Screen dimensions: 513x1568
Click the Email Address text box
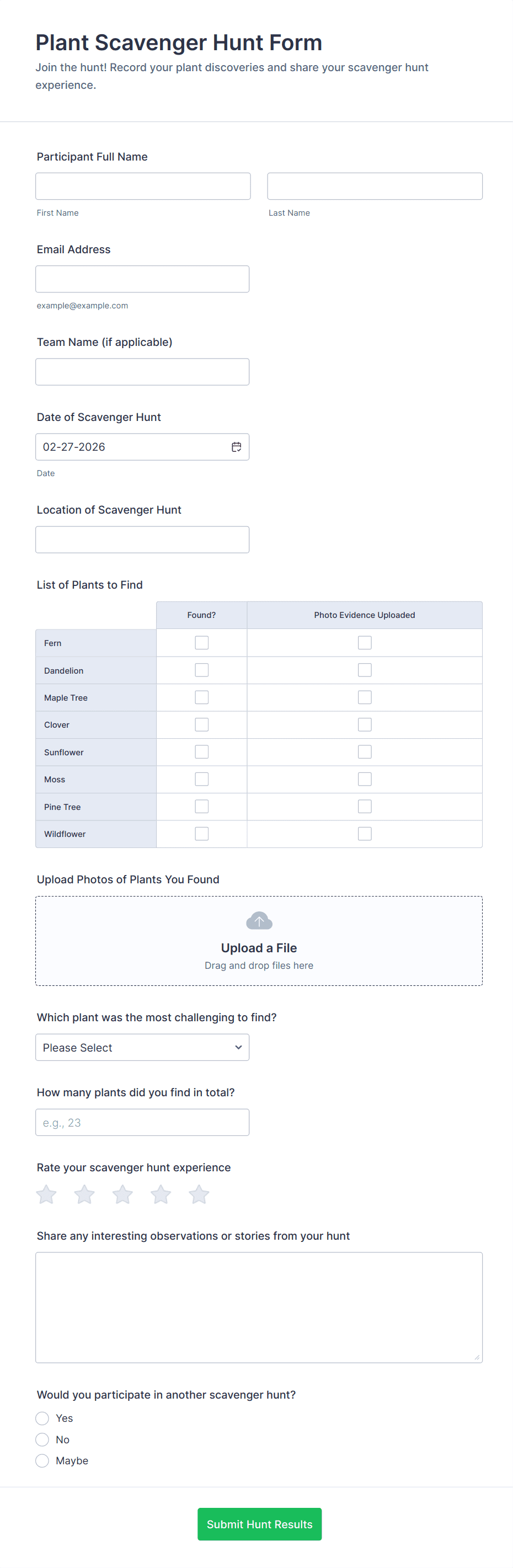point(142,279)
